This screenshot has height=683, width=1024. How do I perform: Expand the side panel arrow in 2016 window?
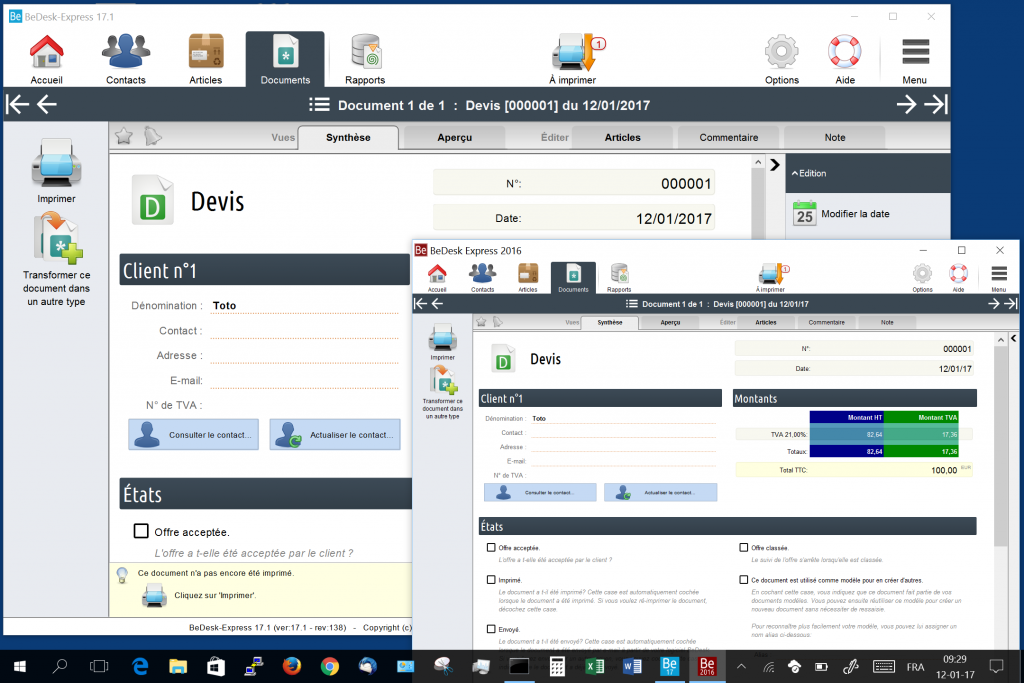coord(1014,338)
